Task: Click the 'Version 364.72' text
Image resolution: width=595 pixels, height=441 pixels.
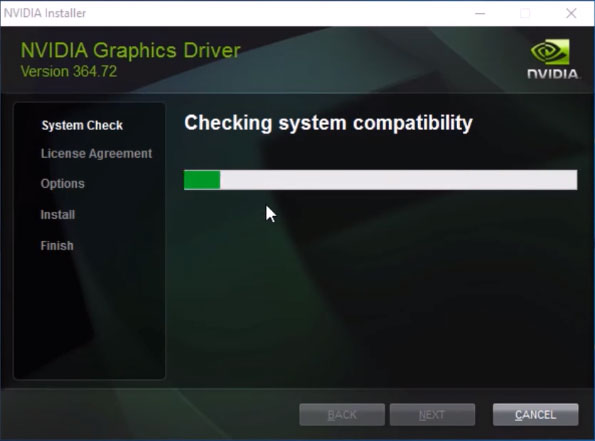Action: click(69, 71)
